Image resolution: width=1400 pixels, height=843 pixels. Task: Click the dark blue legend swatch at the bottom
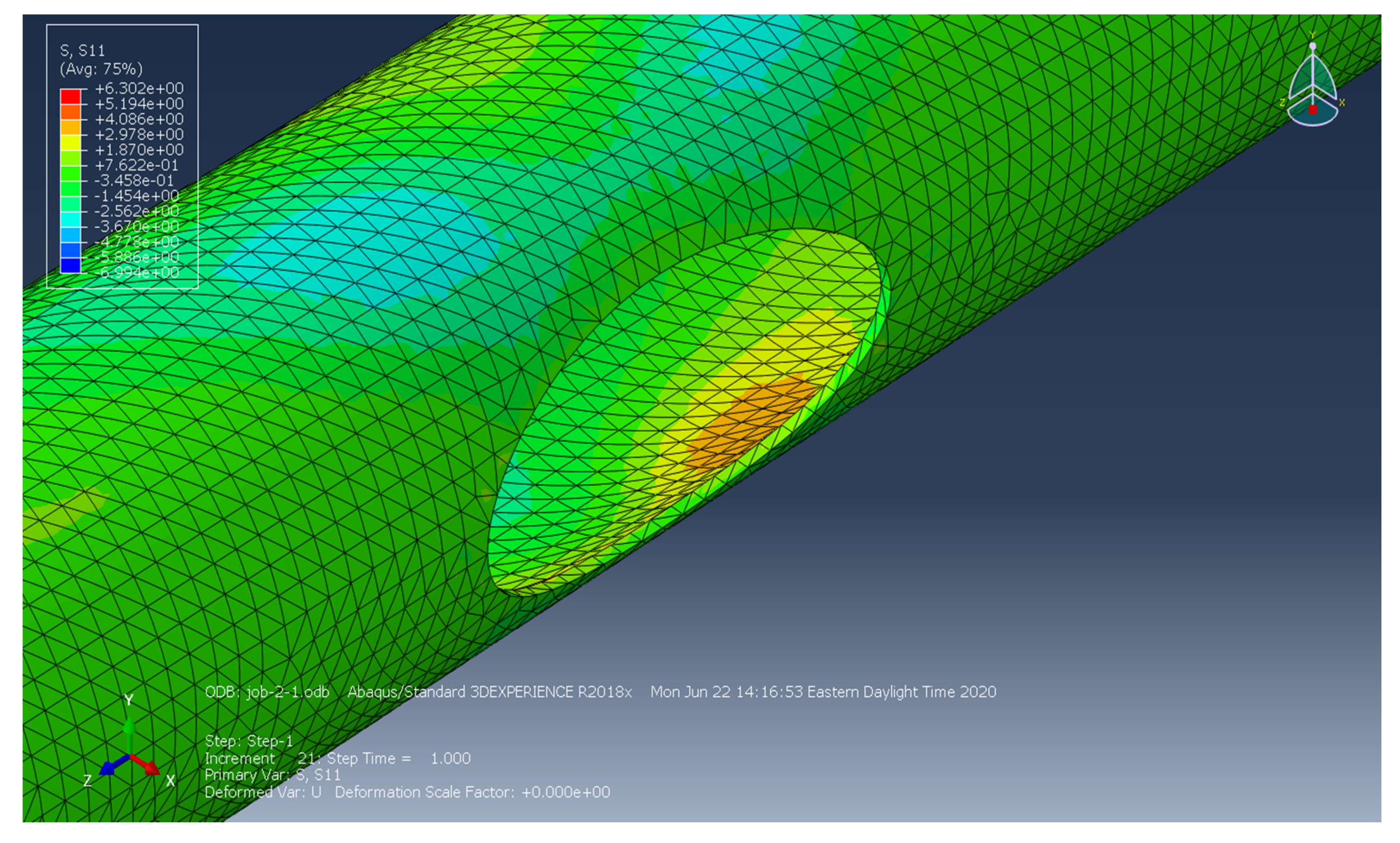tap(71, 265)
